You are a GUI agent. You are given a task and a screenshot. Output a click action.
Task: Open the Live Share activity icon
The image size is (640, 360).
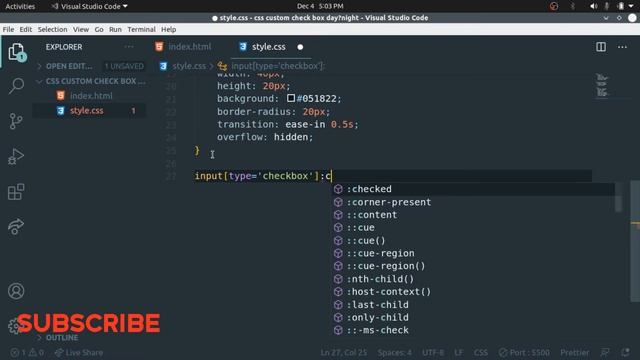(16, 227)
